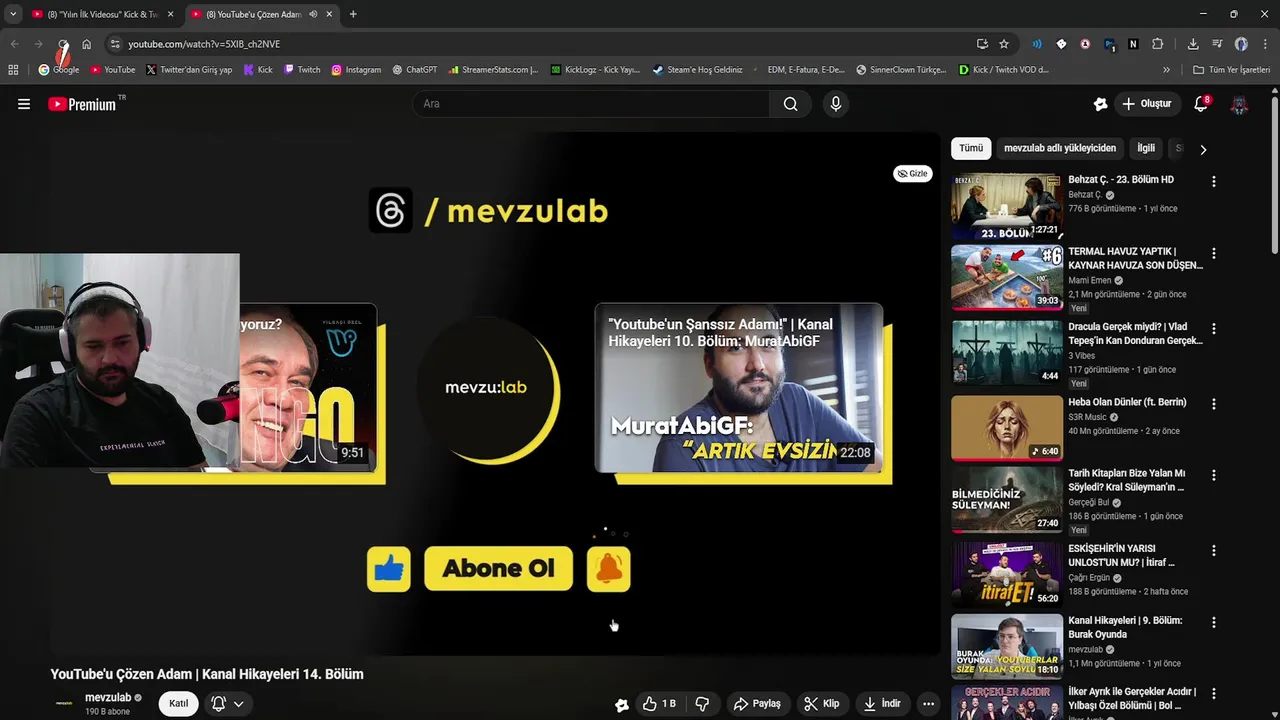Click MuratAbiGF end screen video card

click(739, 388)
